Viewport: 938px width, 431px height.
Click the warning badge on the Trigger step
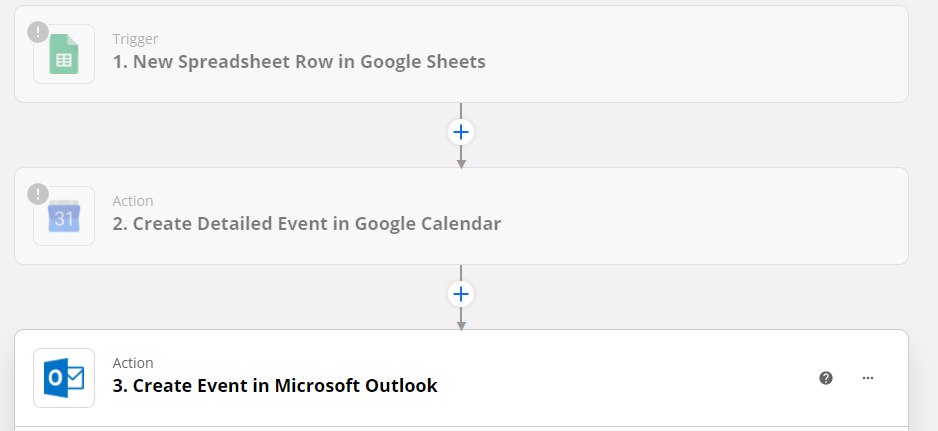point(38,31)
